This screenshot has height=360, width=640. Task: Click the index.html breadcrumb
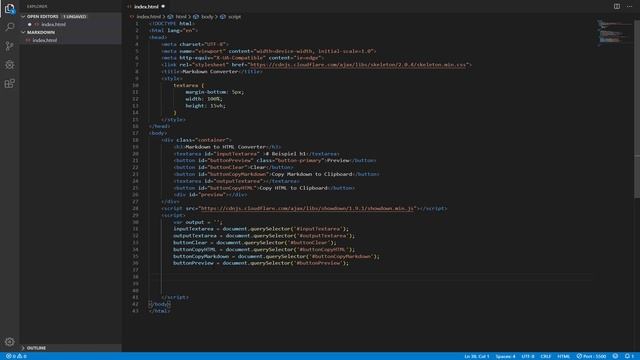pyautogui.click(x=149, y=17)
